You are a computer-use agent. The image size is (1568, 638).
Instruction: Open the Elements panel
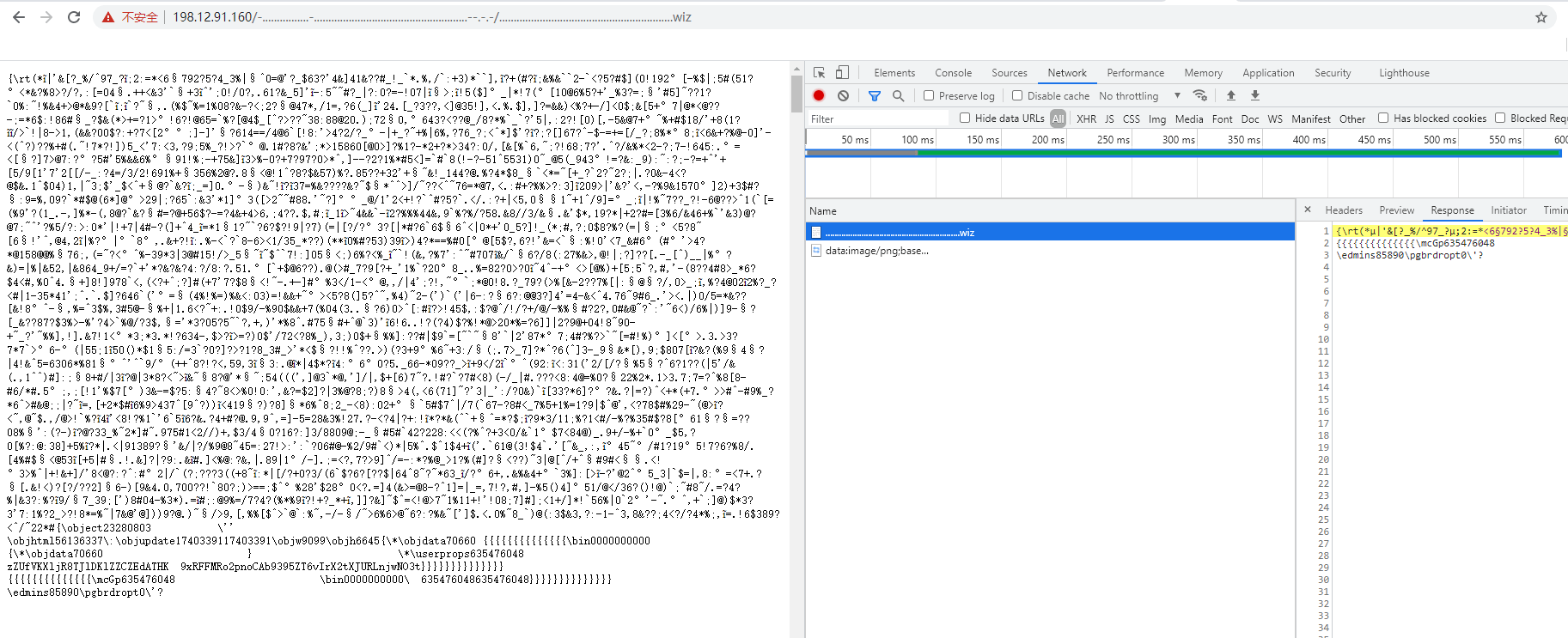[894, 73]
